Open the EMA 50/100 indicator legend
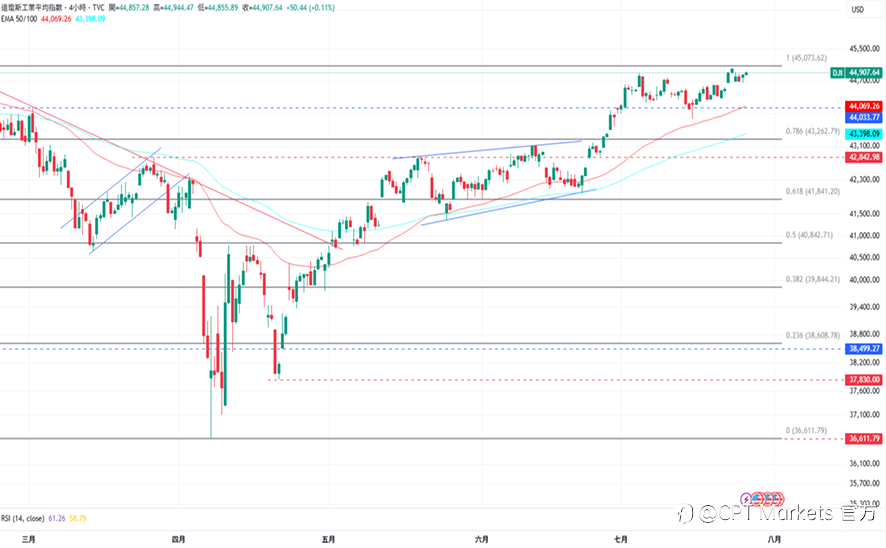This screenshot has height=548, width=886. click(x=19, y=19)
